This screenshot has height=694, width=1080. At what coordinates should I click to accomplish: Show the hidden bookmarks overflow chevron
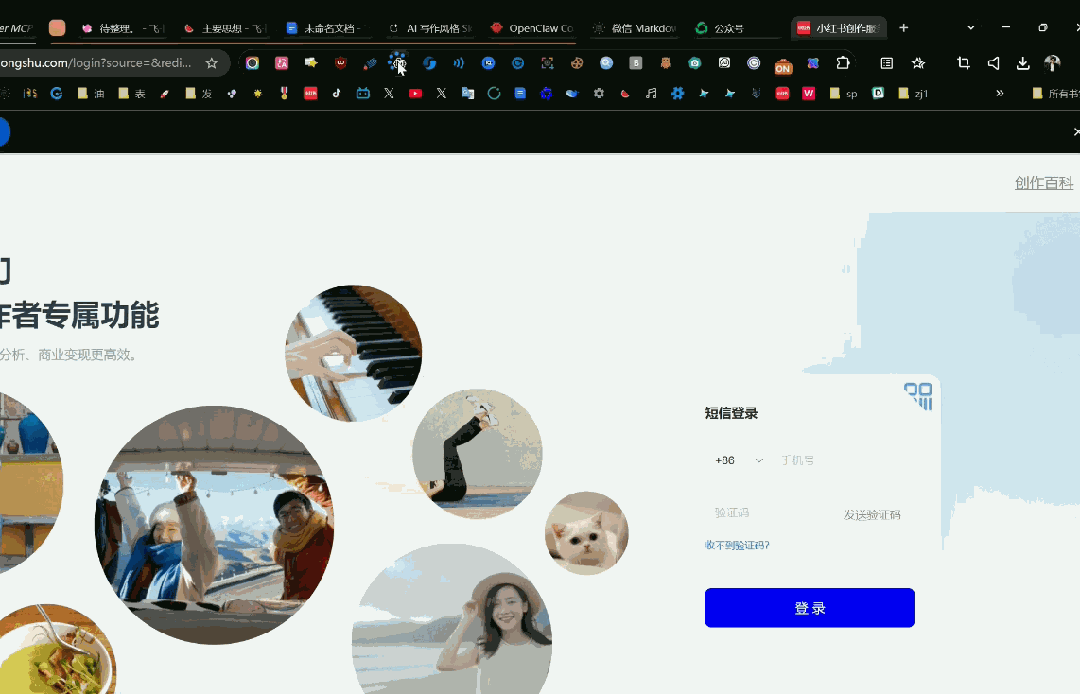(999, 93)
